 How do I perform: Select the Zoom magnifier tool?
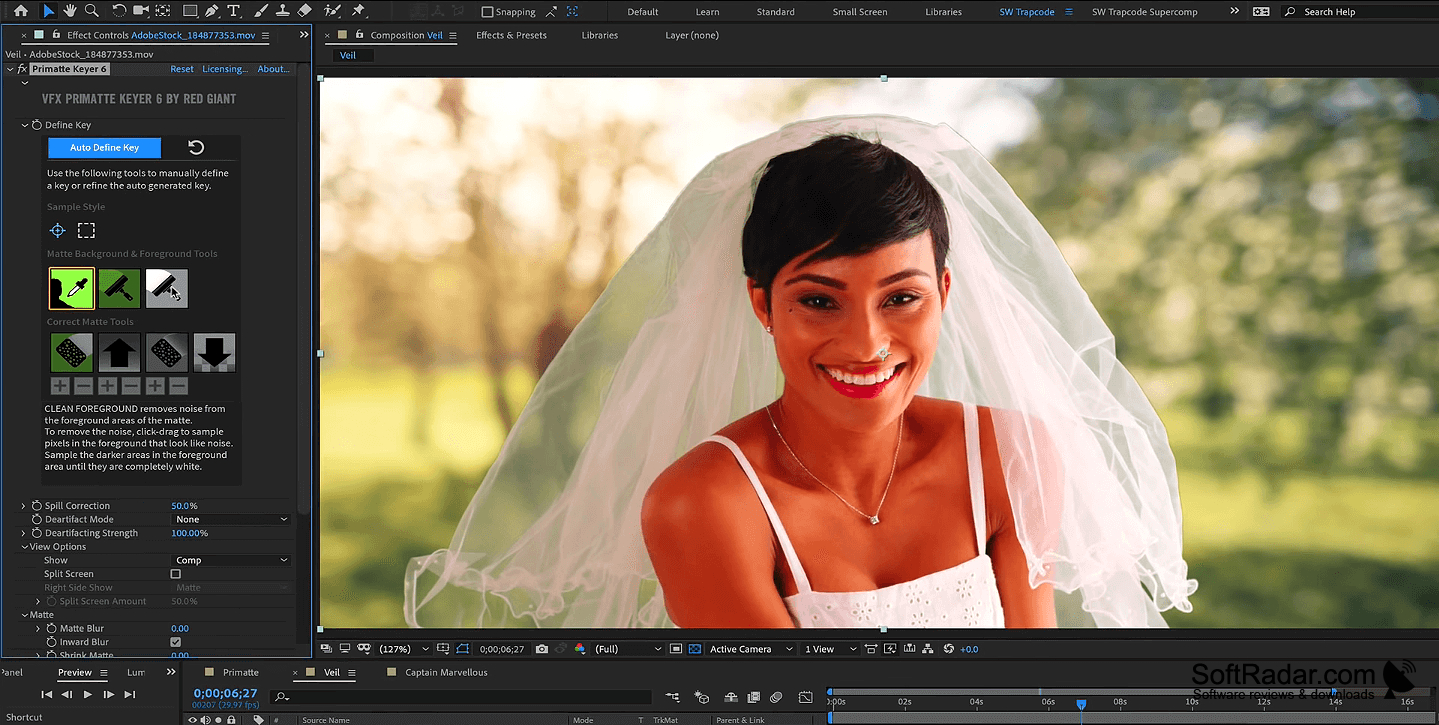pyautogui.click(x=92, y=11)
